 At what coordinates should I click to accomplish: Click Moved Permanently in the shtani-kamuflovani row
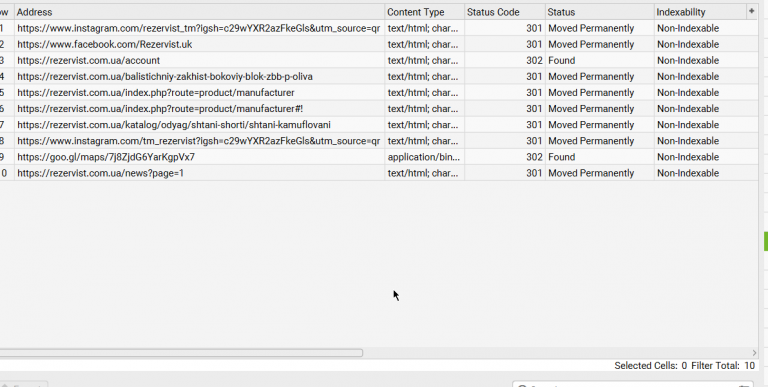(600, 125)
